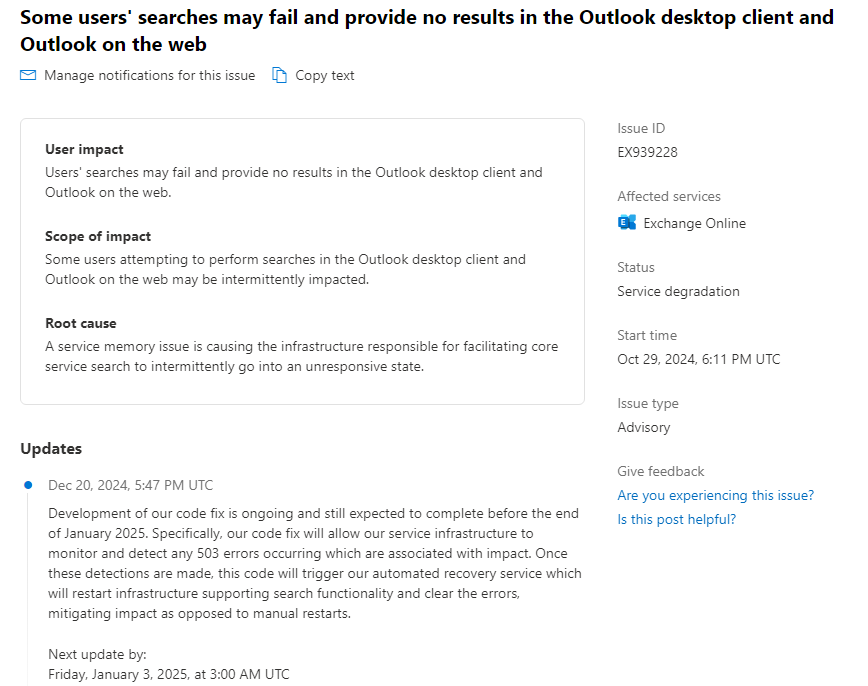Open 'Is this post helpful?' link

point(676,519)
